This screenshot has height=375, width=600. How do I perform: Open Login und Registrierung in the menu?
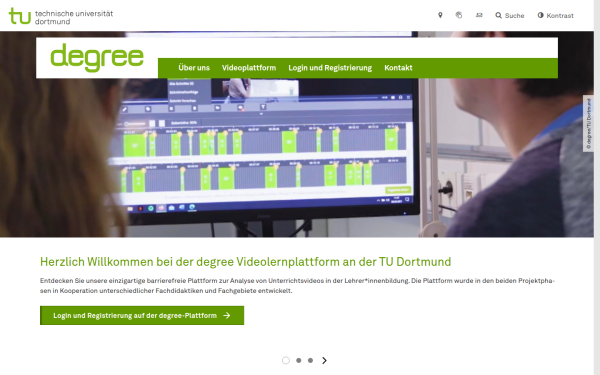pos(330,68)
